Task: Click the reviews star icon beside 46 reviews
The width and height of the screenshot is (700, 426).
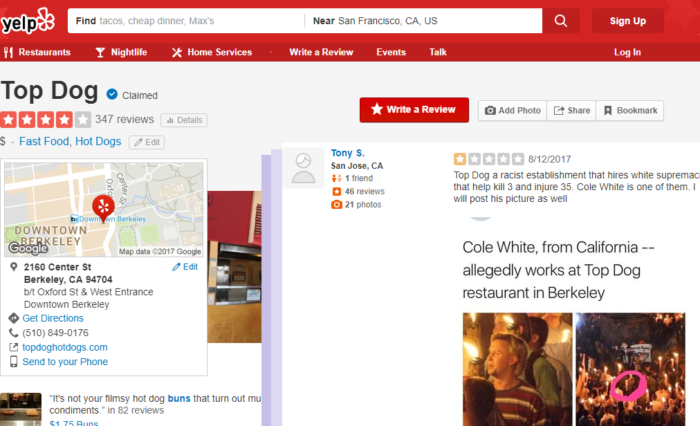Action: point(337,192)
